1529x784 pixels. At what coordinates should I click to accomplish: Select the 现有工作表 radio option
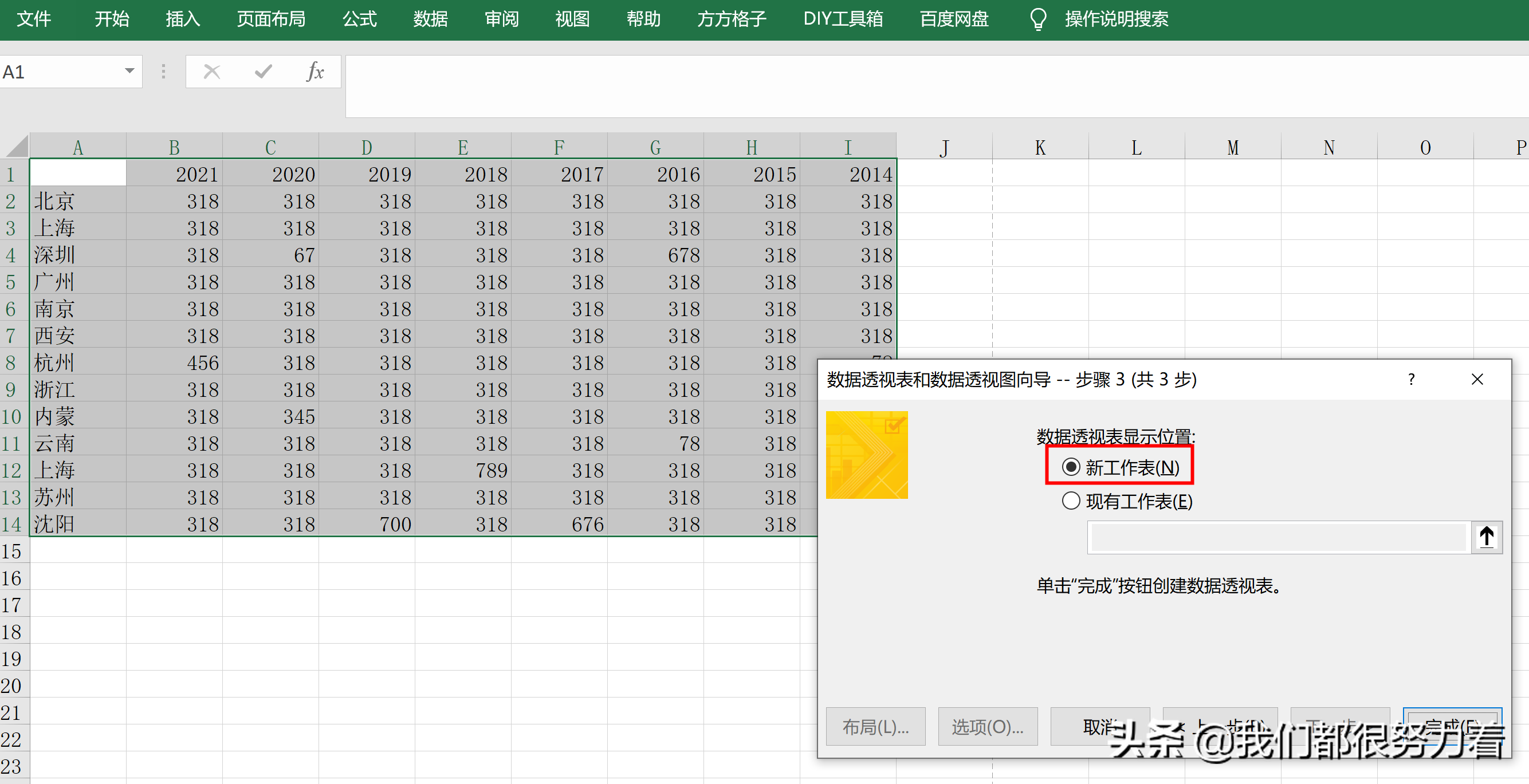[1071, 501]
